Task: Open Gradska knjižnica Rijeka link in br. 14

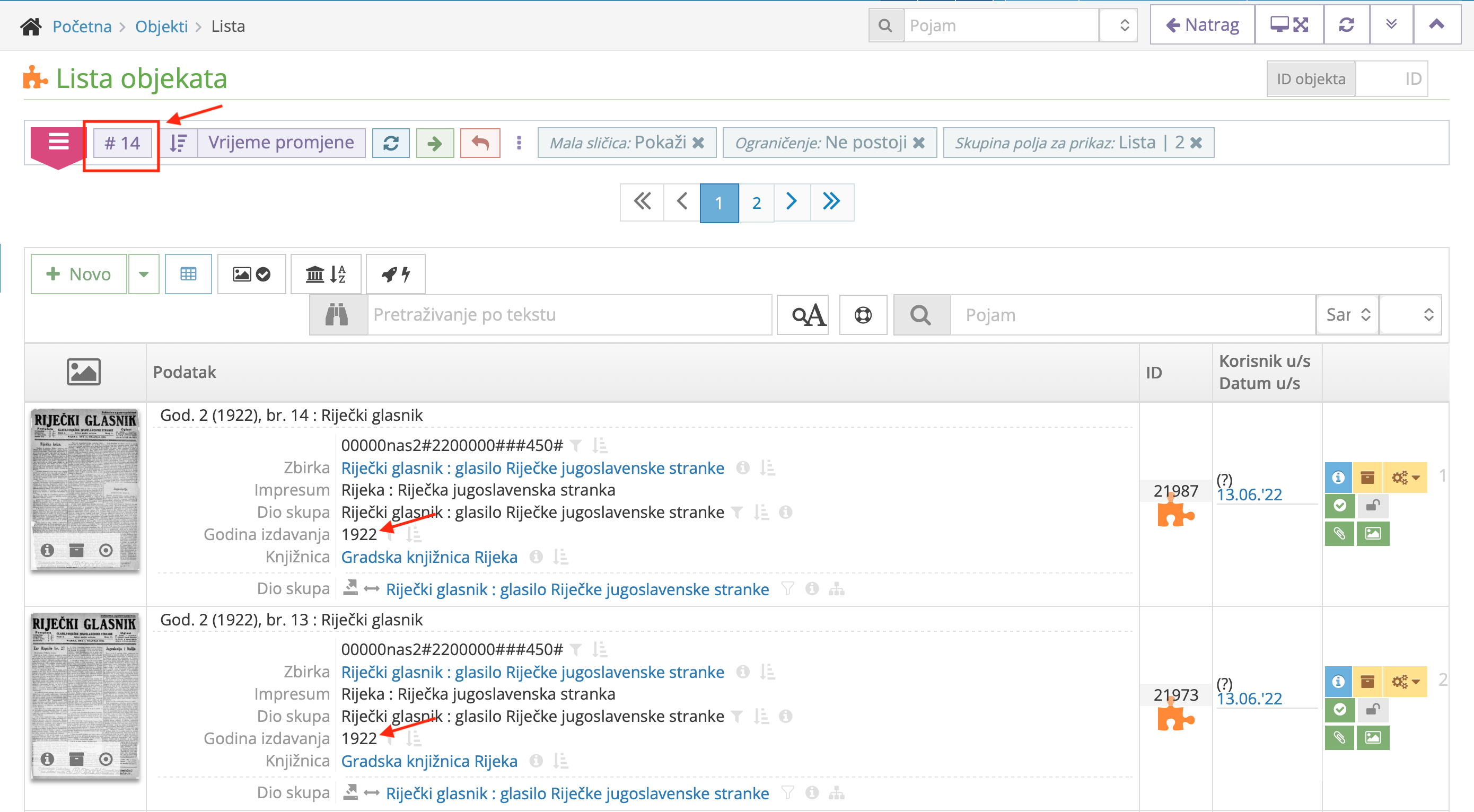Action: pos(429,557)
